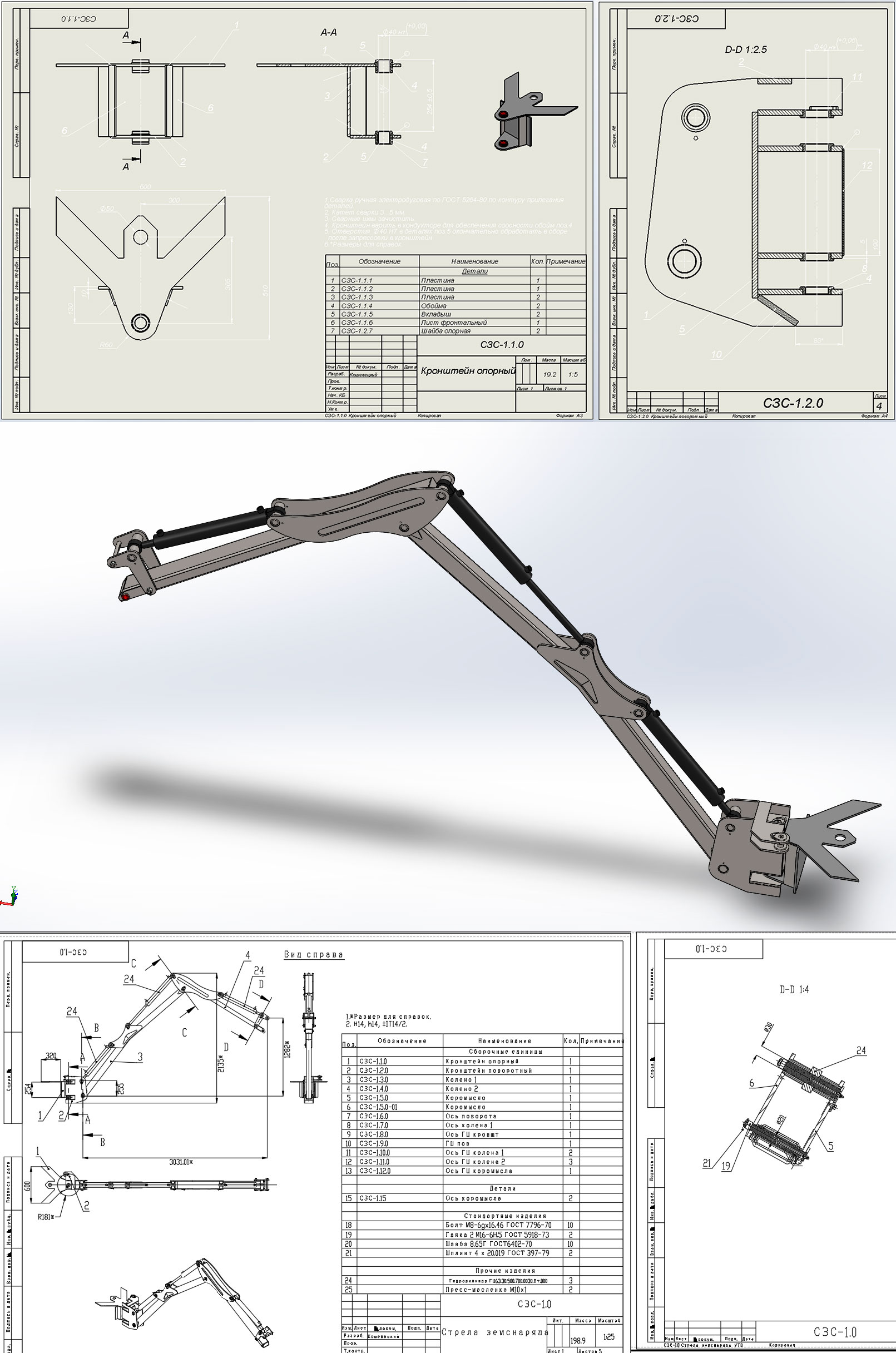
Task: Click the scale value '1:5'
Action: 573,375
